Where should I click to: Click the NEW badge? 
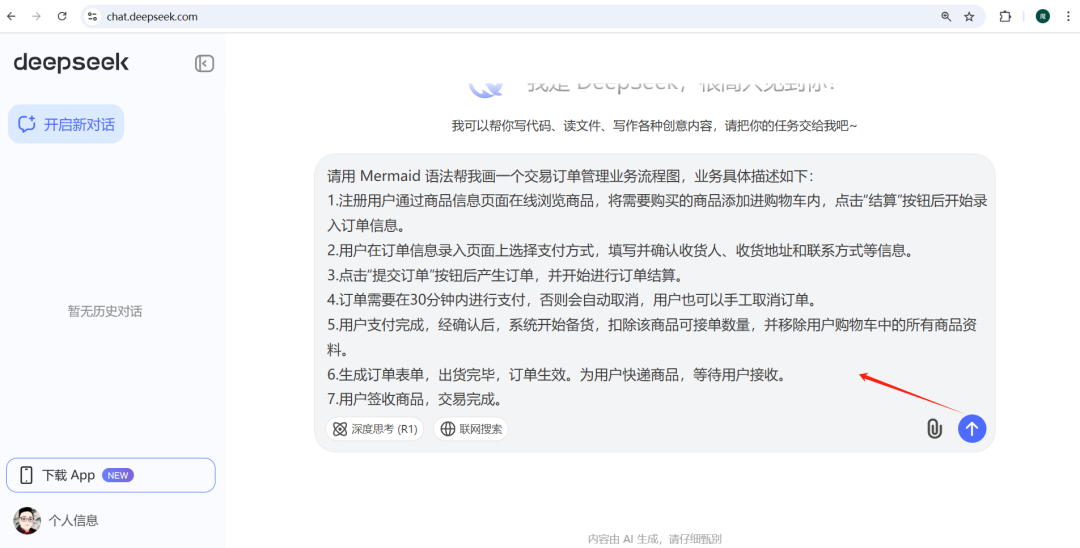click(118, 475)
